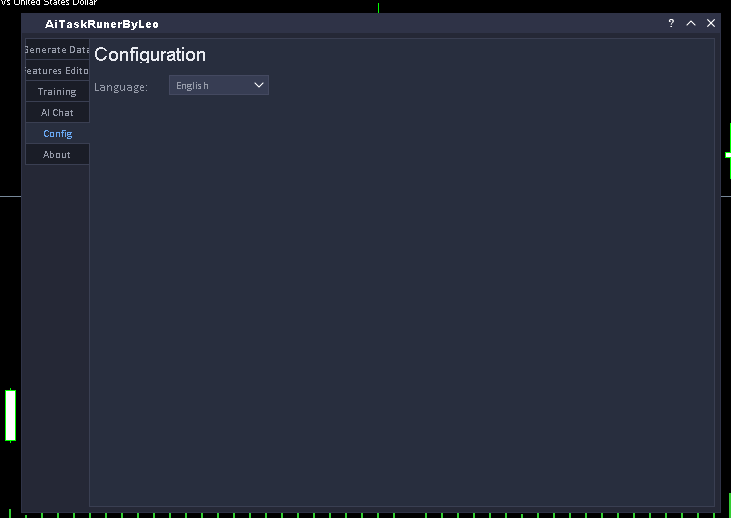Click the Configuration heading text
This screenshot has width=731, height=518.
tap(150, 55)
